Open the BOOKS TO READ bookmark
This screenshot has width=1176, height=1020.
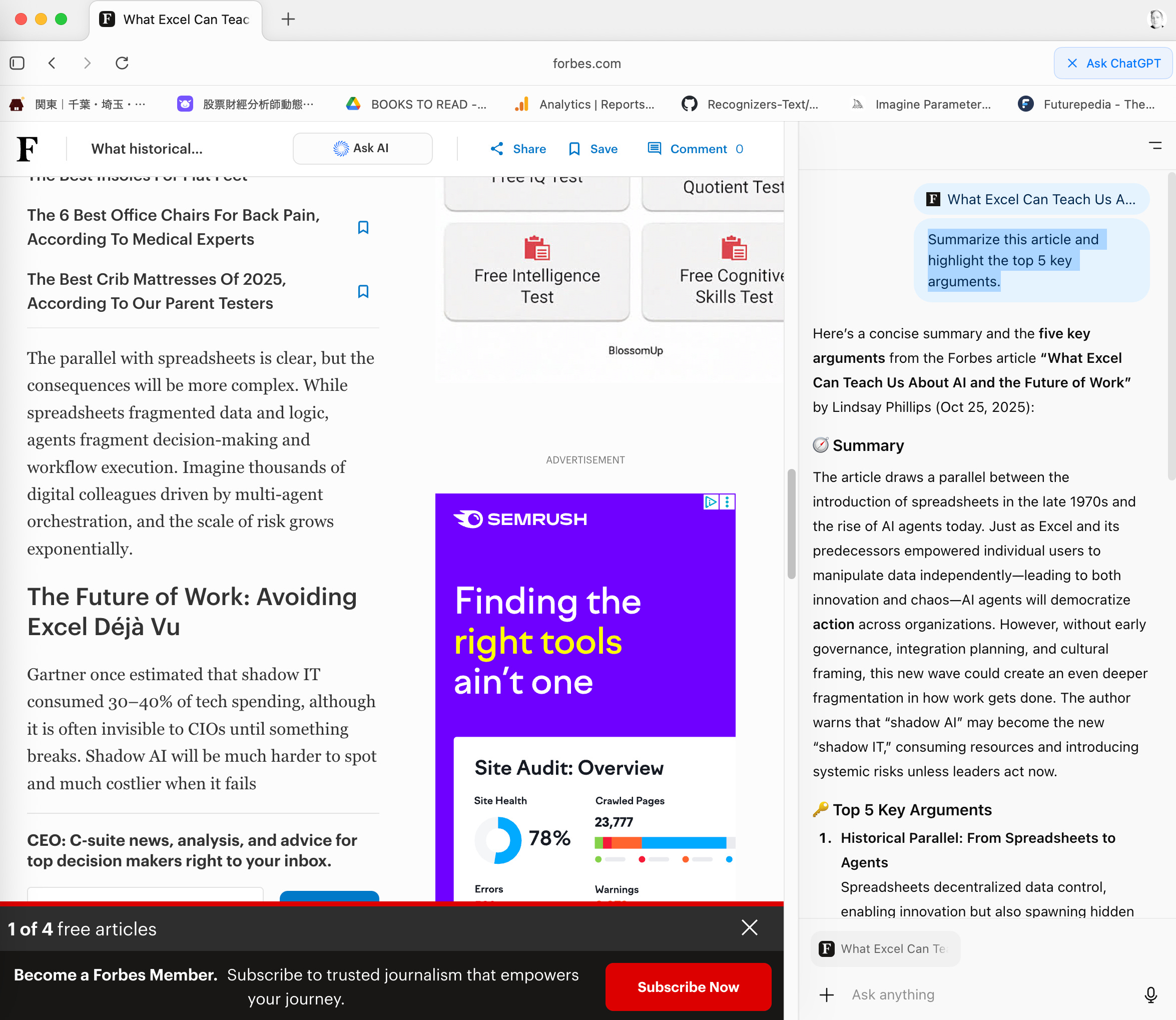[x=417, y=104]
